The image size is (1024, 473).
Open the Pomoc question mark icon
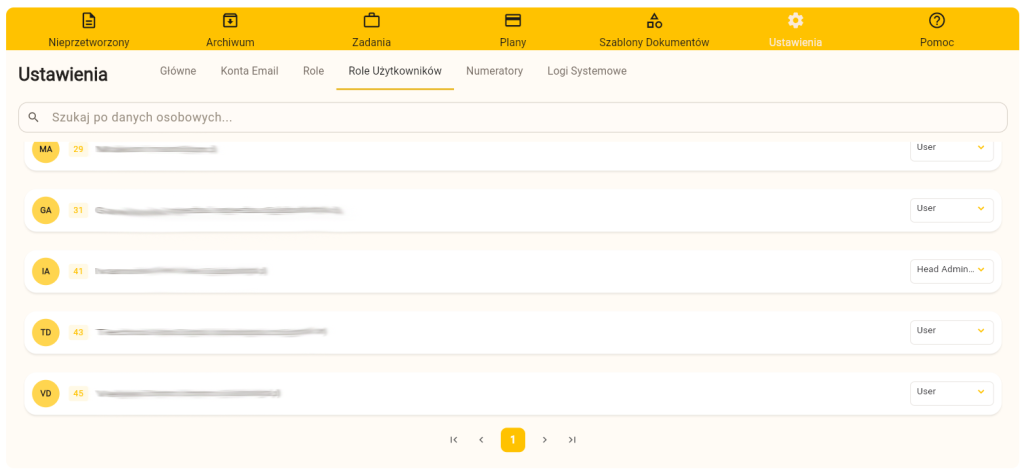coord(936,20)
